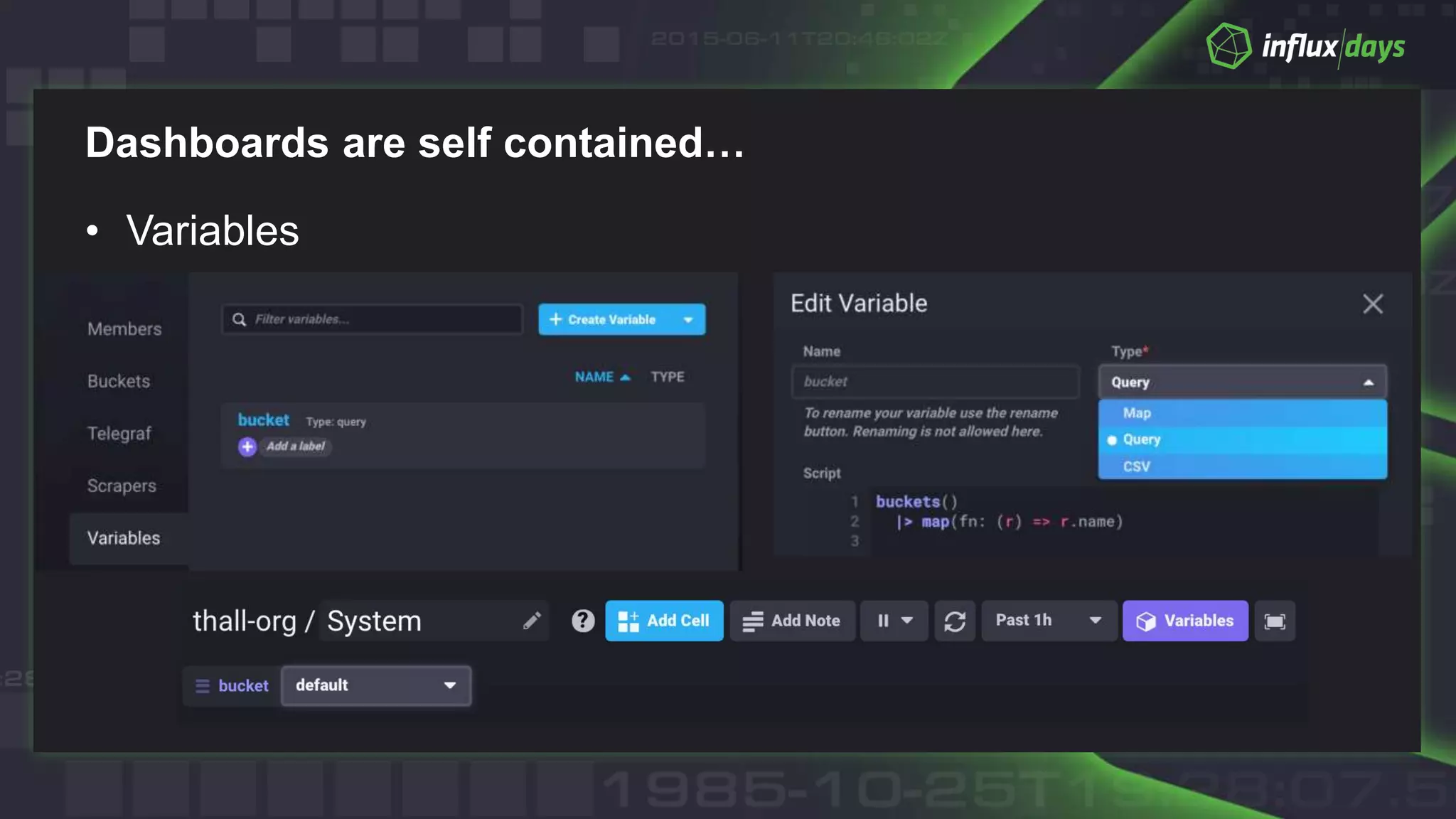Open the Members tab
This screenshot has height=819, width=1456.
click(124, 329)
